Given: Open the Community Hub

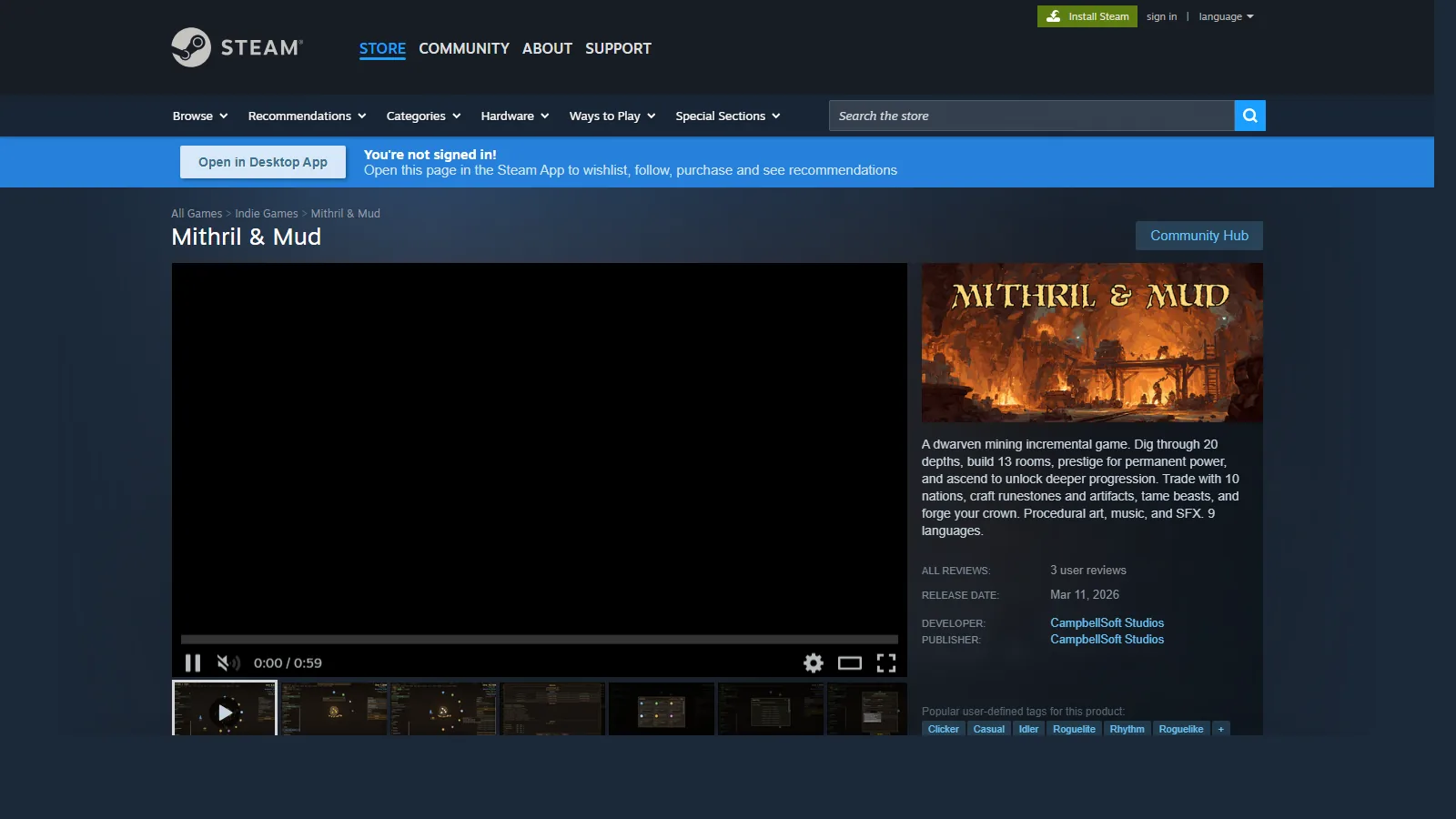Looking at the screenshot, I should pos(1199,236).
